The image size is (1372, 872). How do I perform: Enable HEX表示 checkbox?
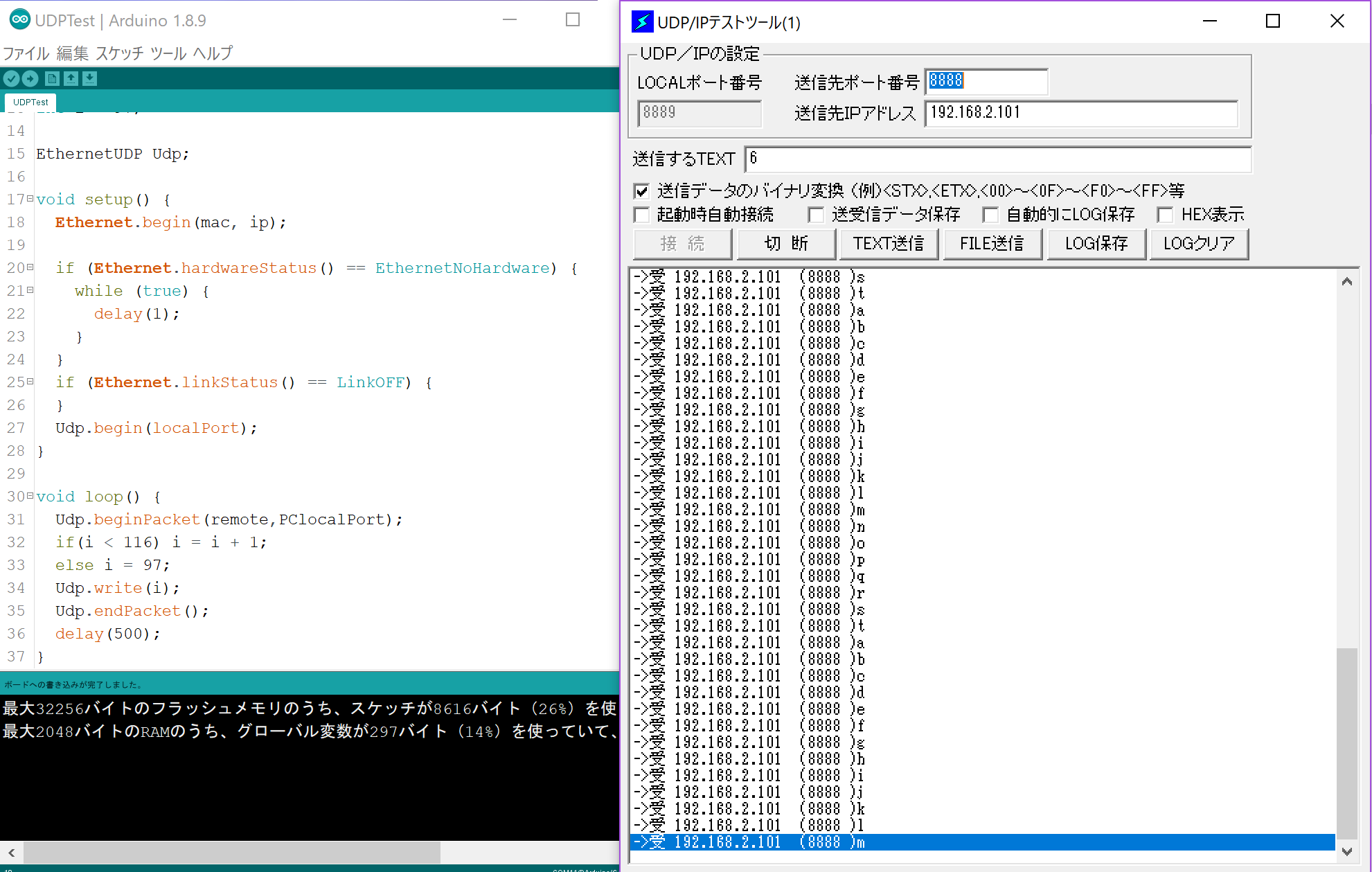(1166, 215)
